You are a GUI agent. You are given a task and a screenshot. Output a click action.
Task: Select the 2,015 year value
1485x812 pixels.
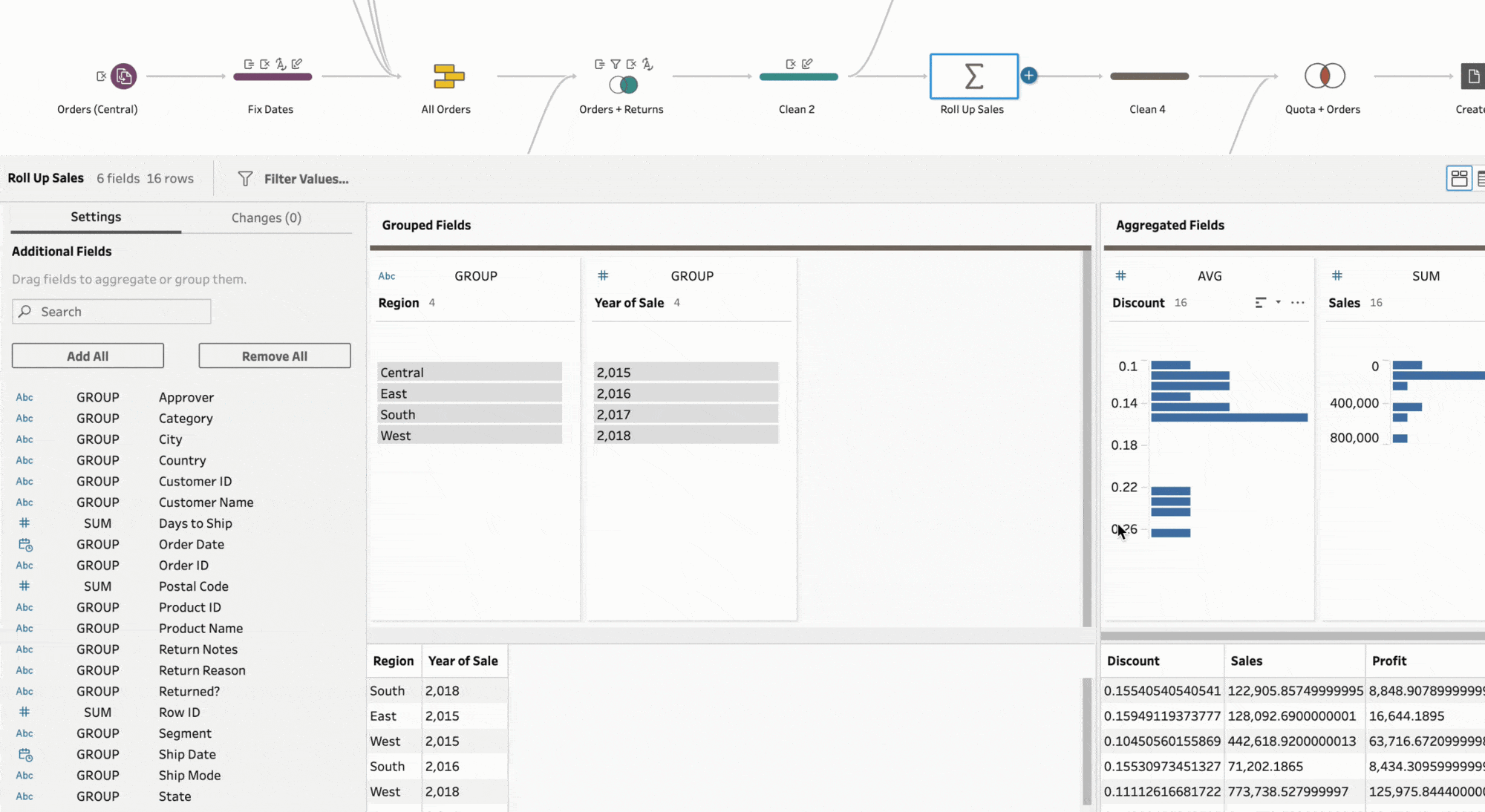click(685, 373)
